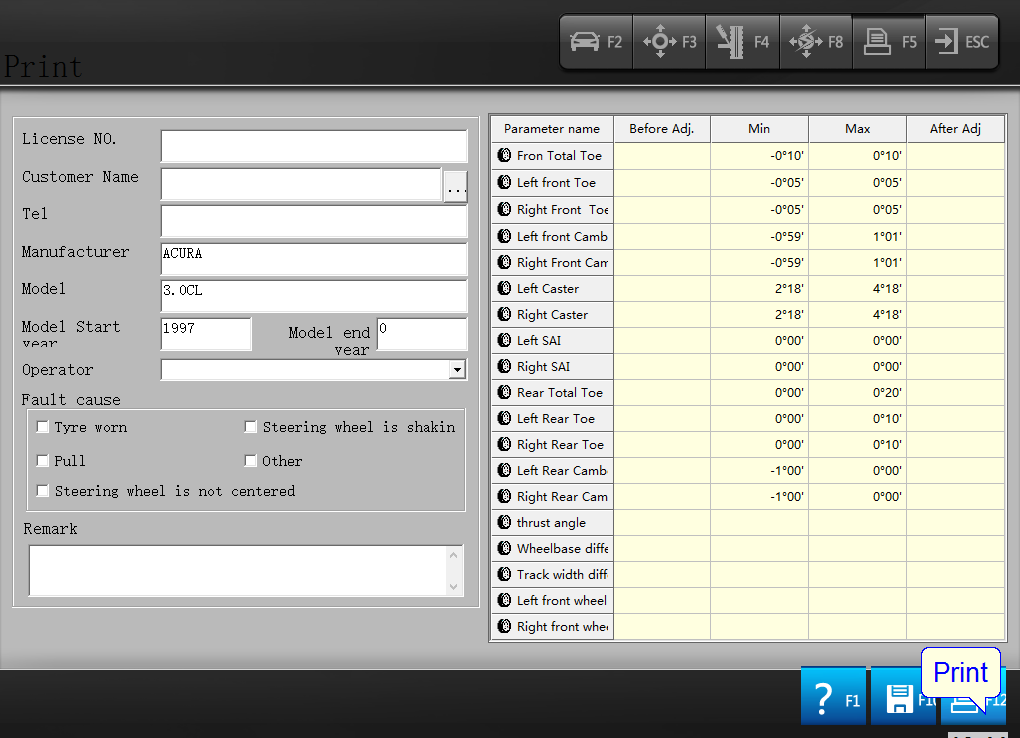Screen dimensions: 1020x738
Task: Check the Pull fault cause box
Action: point(43,461)
